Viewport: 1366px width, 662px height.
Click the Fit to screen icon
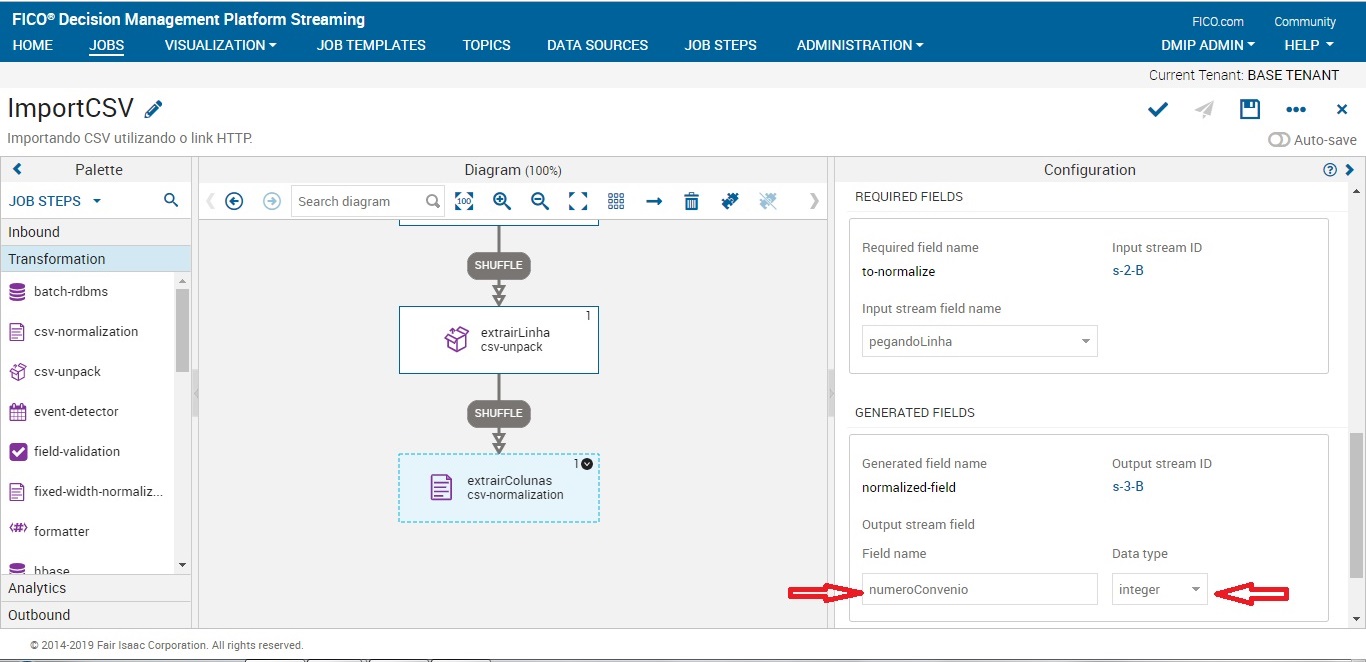click(x=578, y=201)
